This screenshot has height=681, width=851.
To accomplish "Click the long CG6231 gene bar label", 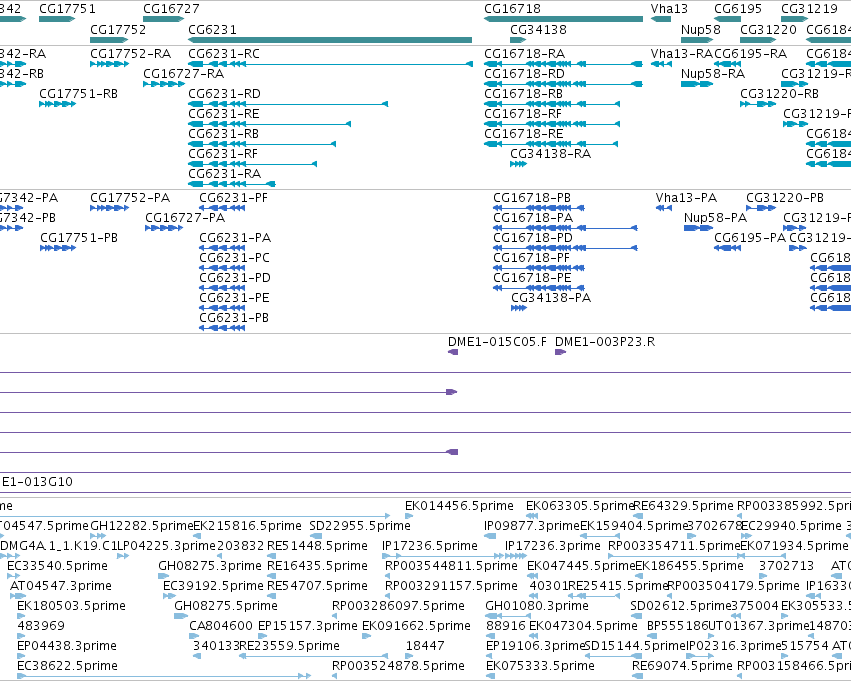I will point(212,29).
